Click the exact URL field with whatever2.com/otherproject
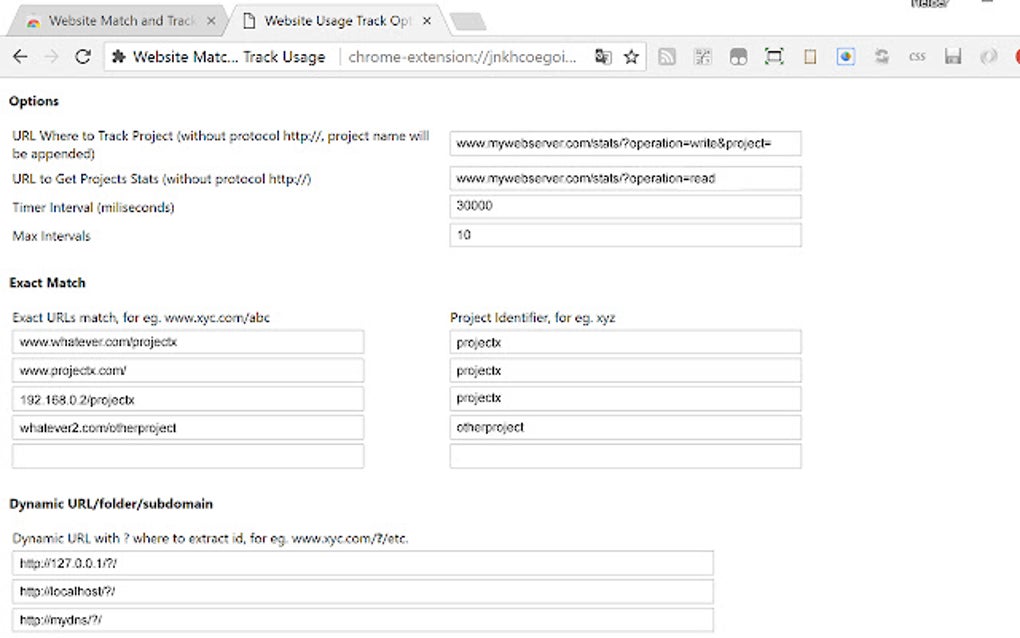The height and width of the screenshot is (638, 1020). (x=188, y=427)
